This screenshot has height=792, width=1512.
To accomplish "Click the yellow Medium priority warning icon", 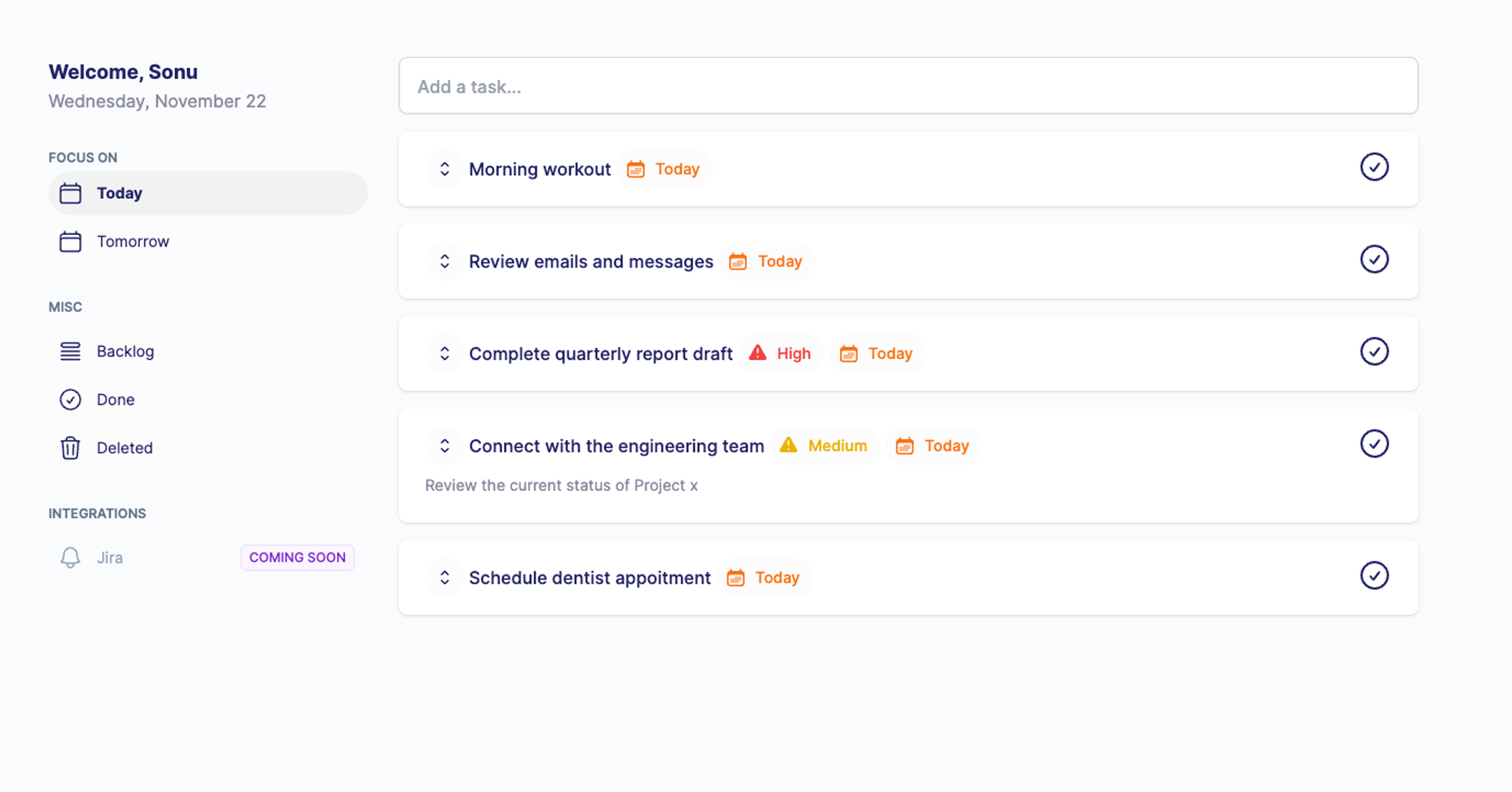I will (788, 445).
